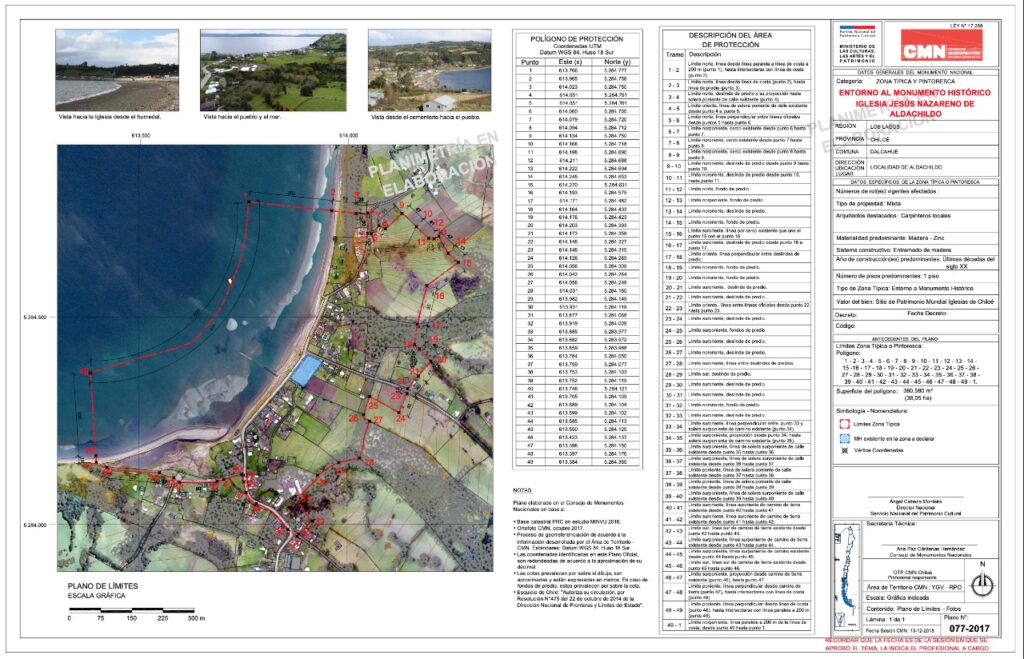Click 'Materialidad predominante: Madera - Zinc'
Screen dimensions: 1024x659
click(889, 238)
